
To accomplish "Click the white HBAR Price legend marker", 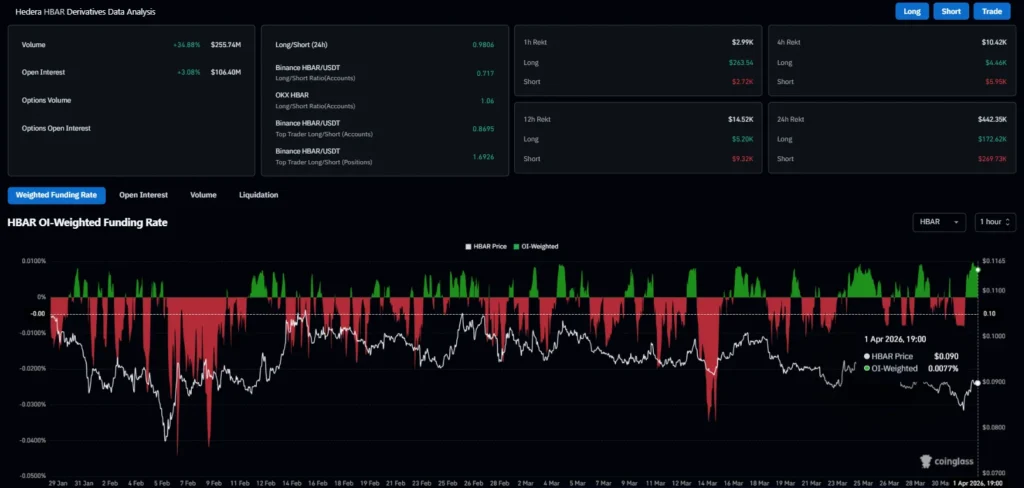I will tap(468, 245).
